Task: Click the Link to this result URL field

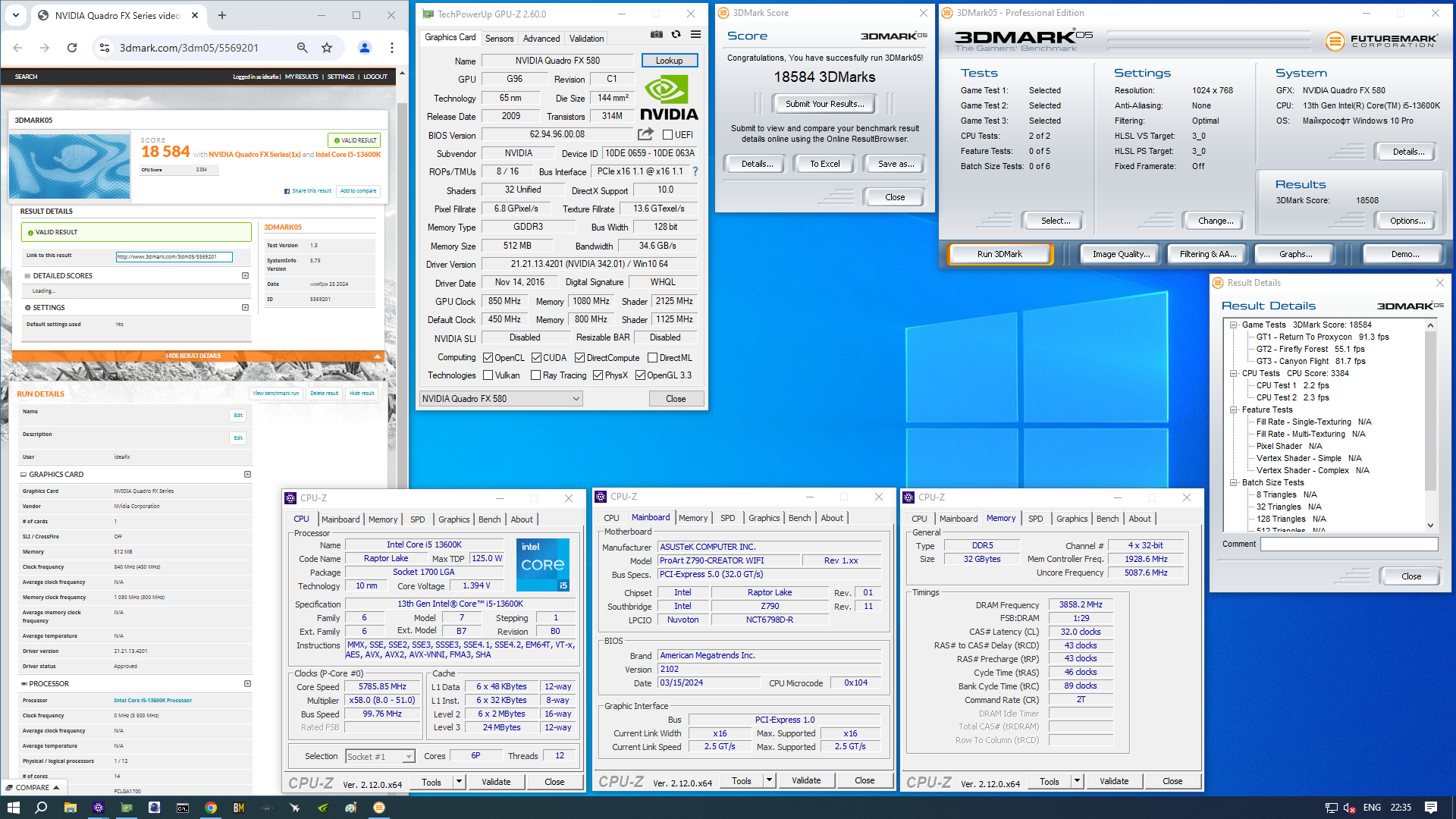Action: 174,257
